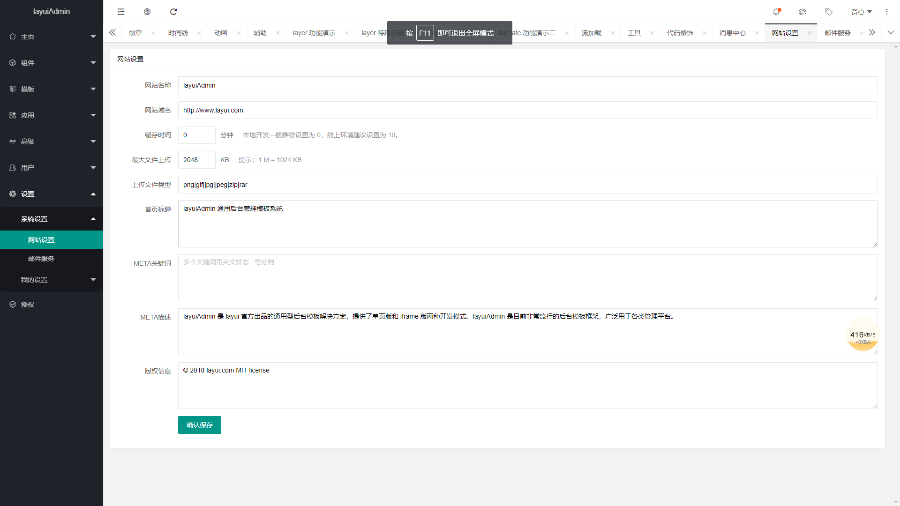Click the refresh icon in the header
This screenshot has height=506, width=900.
pyautogui.click(x=173, y=11)
